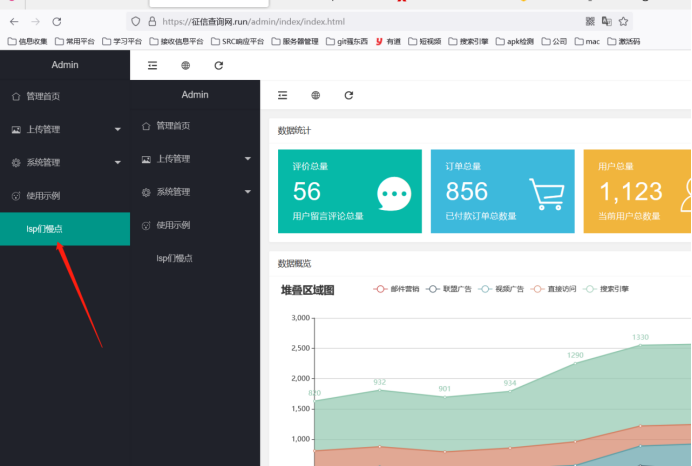The width and height of the screenshot is (692, 466).
Task: Toggle 视频广告 legend series
Action: (x=501, y=289)
